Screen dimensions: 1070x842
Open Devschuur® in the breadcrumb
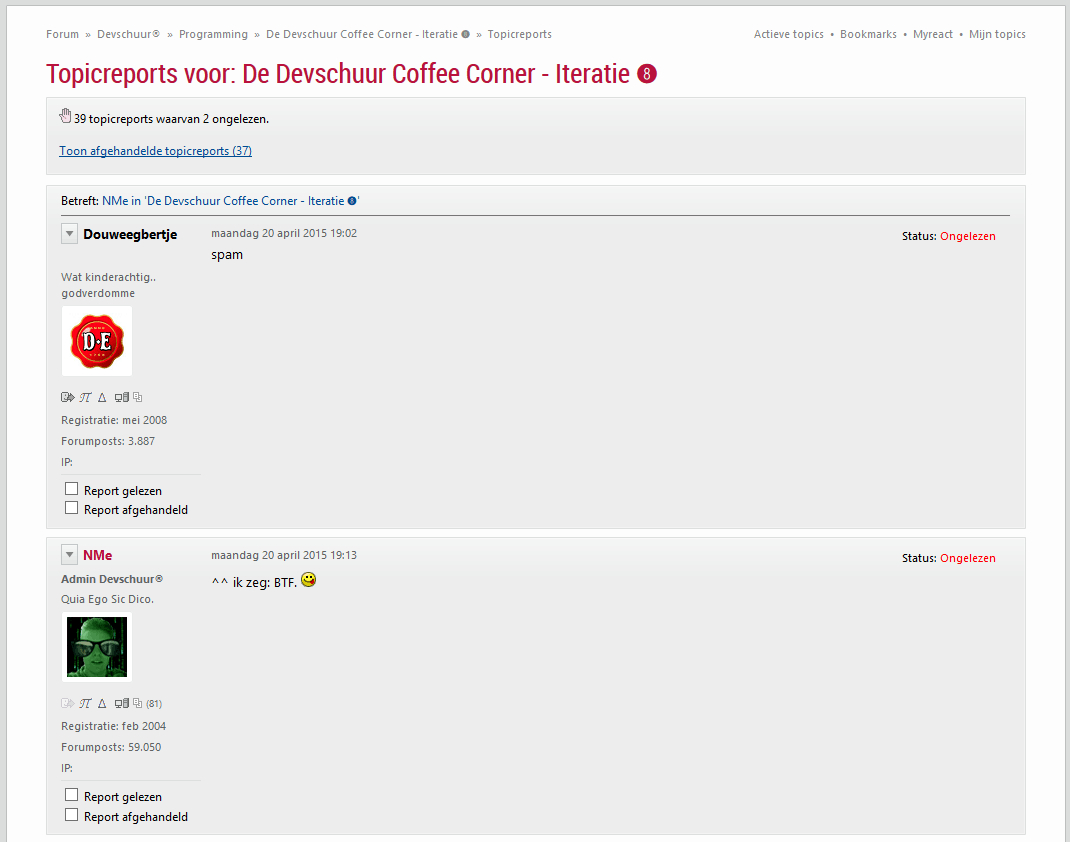coord(128,34)
